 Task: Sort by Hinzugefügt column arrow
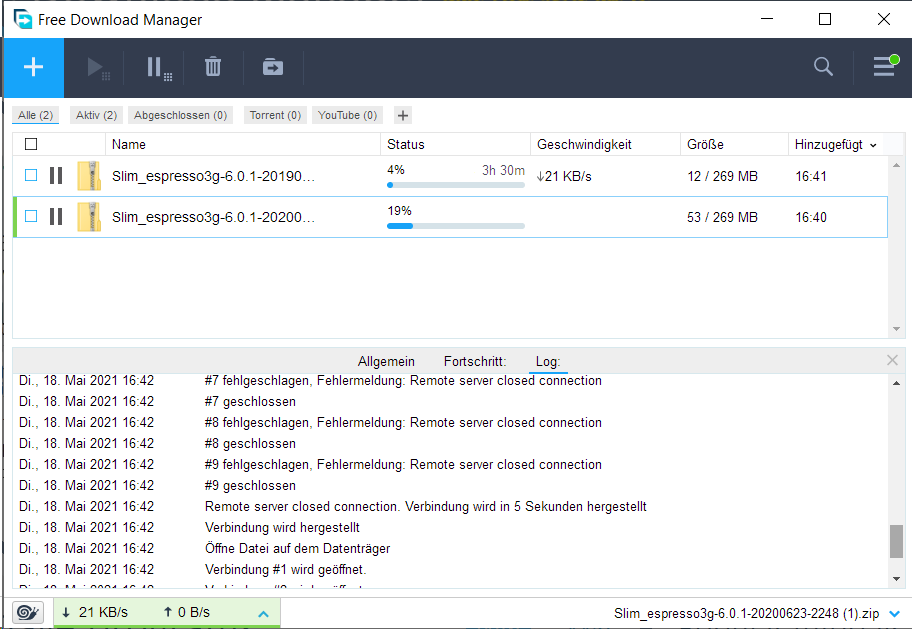pyautogui.click(x=873, y=145)
